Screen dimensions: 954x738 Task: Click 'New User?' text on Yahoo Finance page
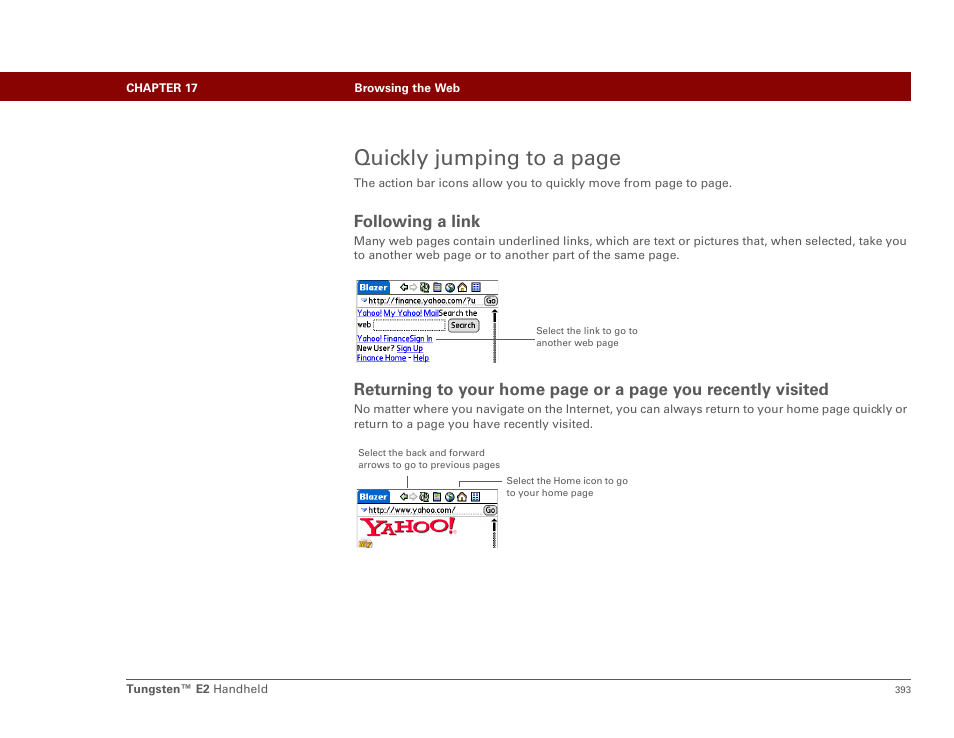click(375, 349)
